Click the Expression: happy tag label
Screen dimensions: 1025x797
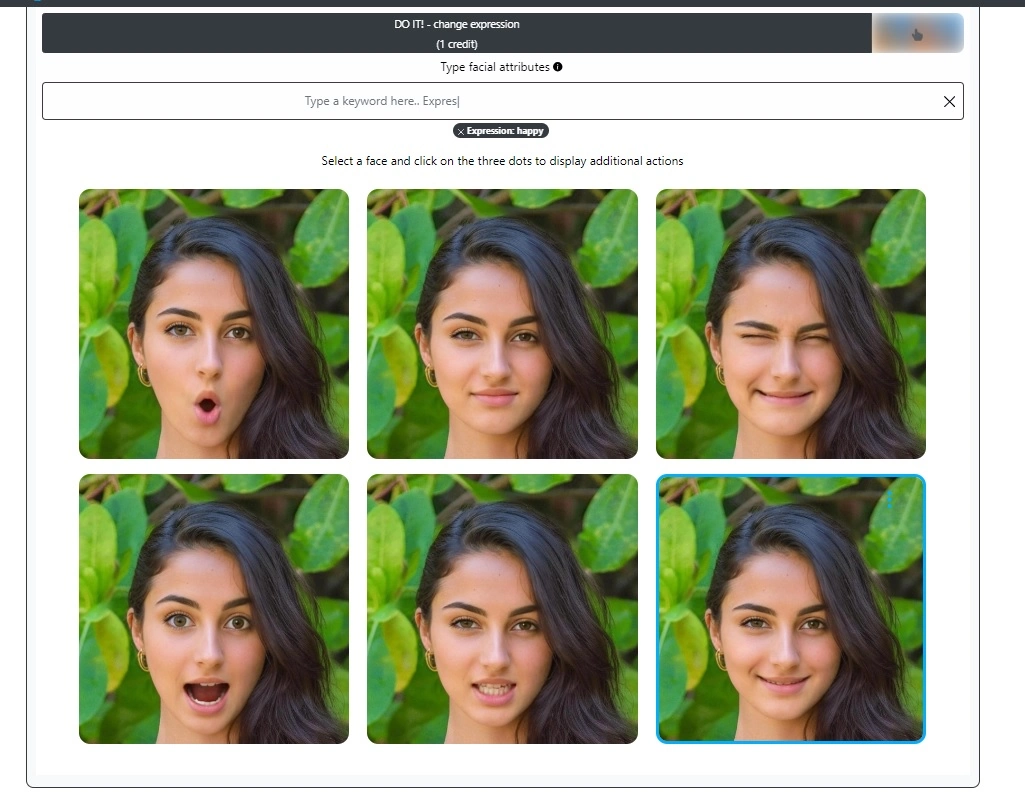(x=508, y=131)
